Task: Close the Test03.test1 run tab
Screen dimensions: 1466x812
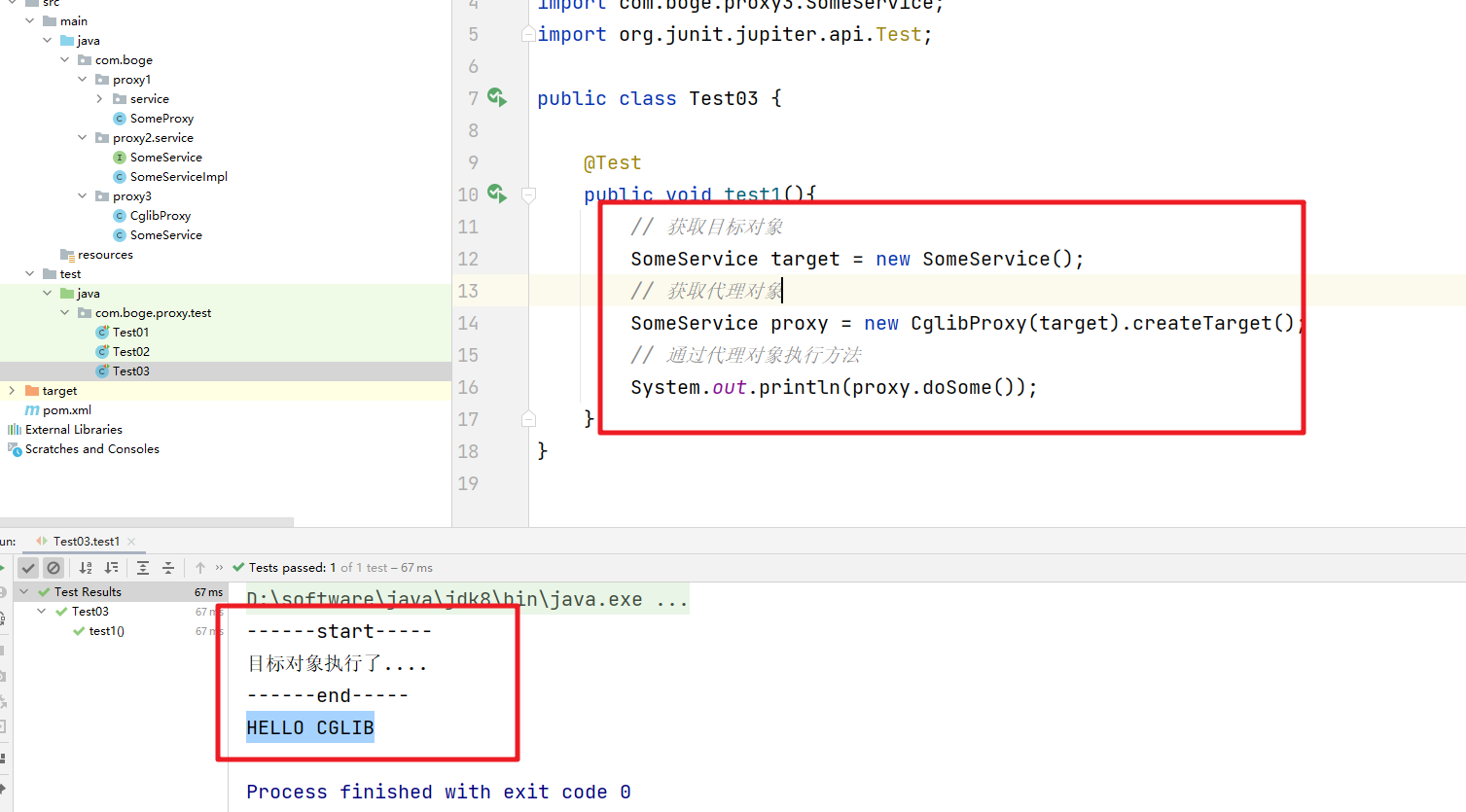Action: [131, 542]
